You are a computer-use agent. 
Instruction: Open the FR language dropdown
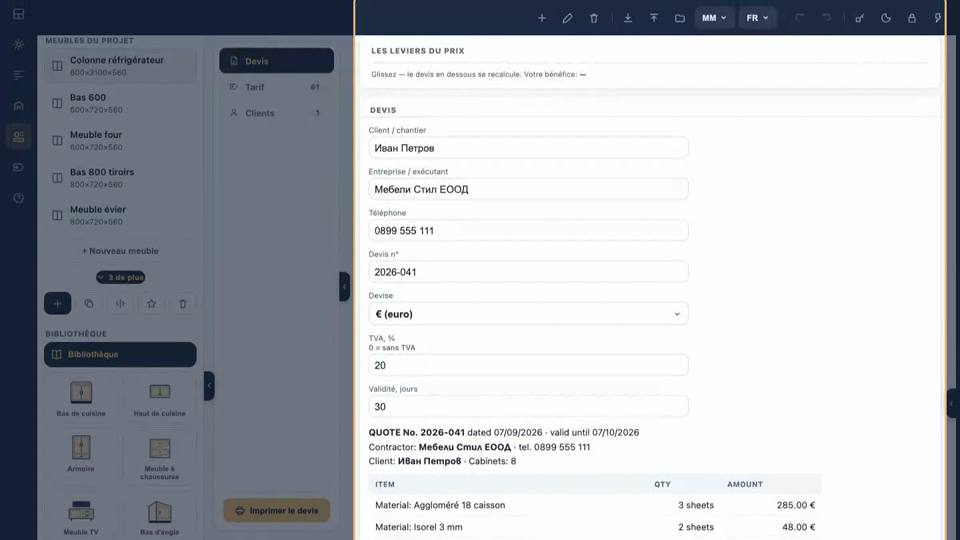[757, 18]
